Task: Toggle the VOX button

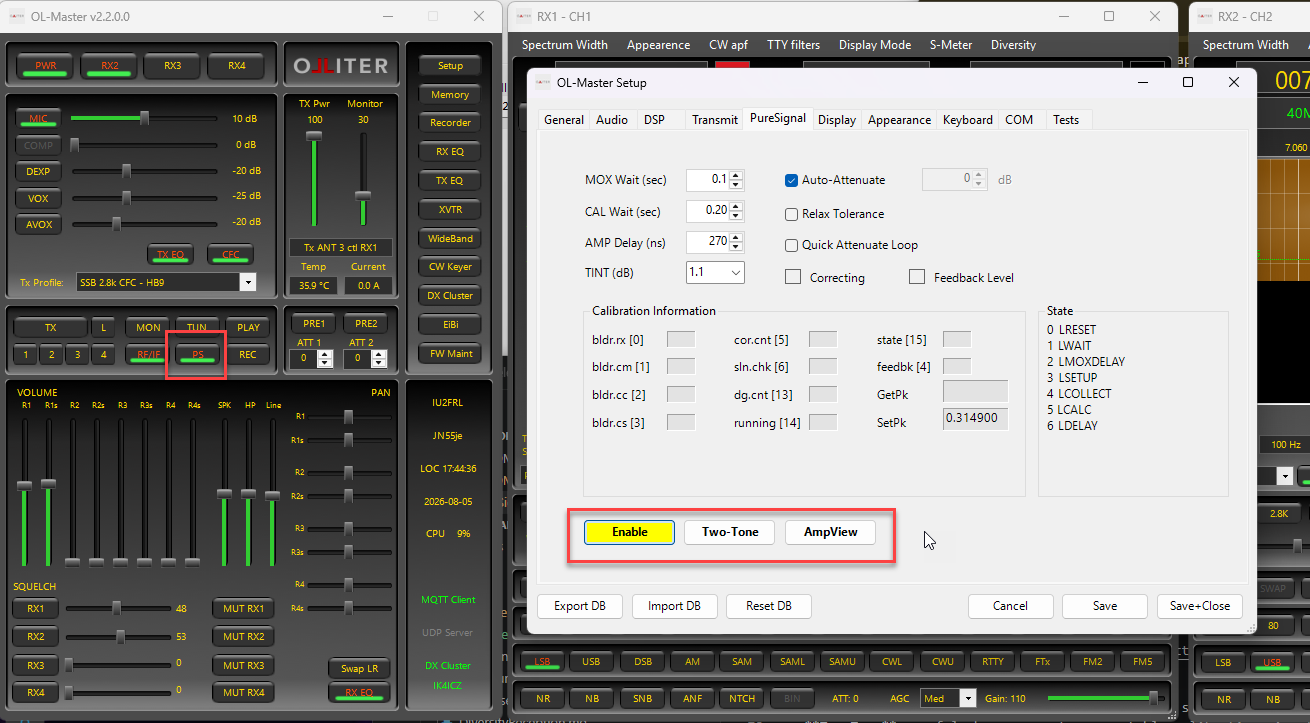Action: coord(38,198)
